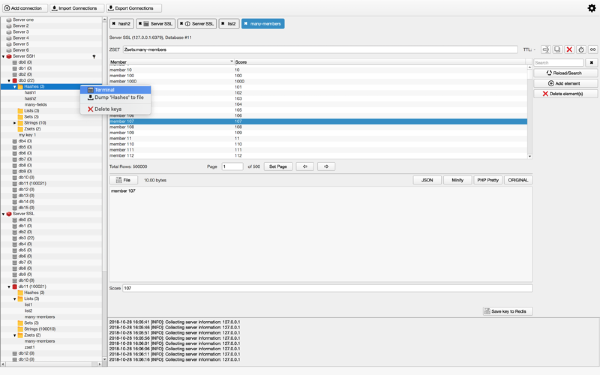Clear the search with the X button

point(592,62)
